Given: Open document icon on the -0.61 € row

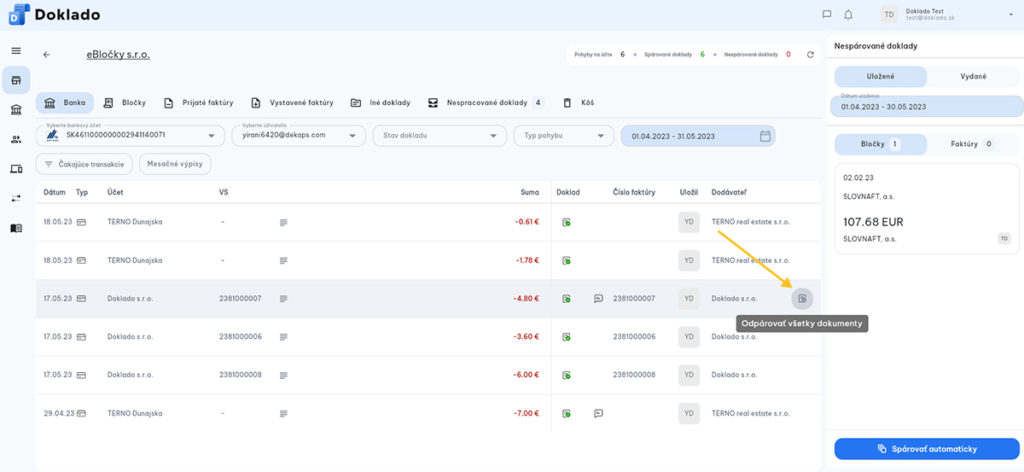Looking at the screenshot, I should pos(566,222).
